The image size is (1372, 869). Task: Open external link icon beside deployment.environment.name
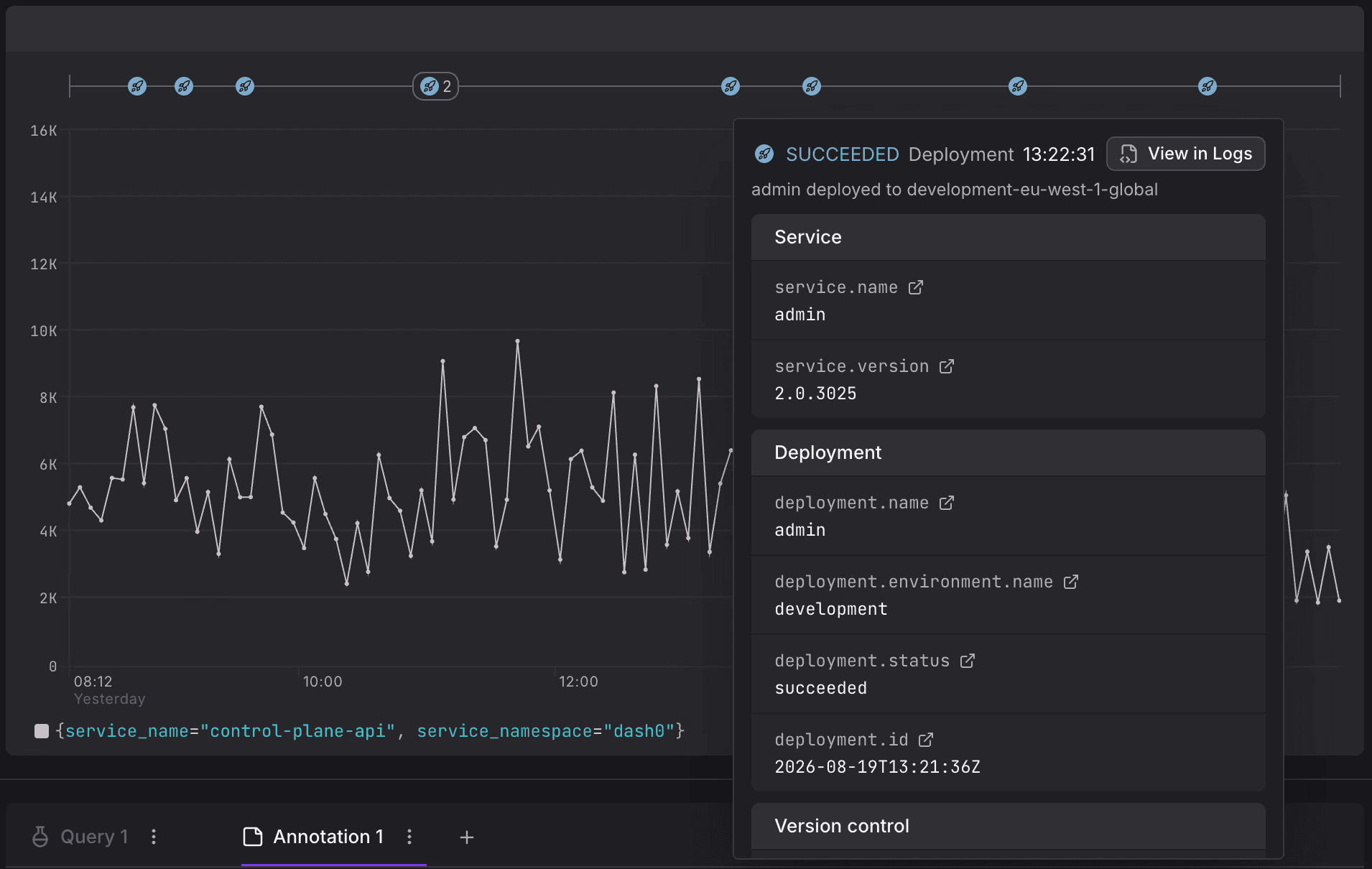coord(1071,582)
